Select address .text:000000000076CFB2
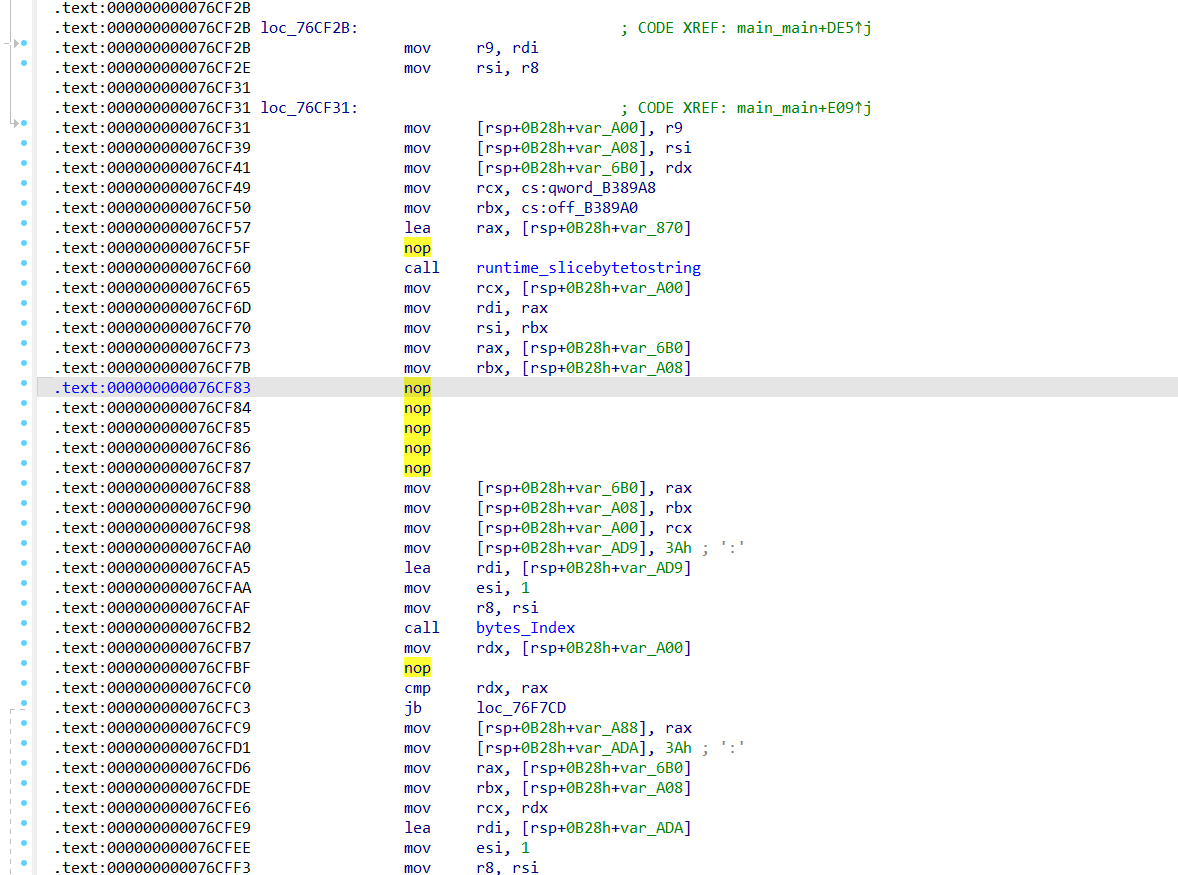This screenshot has width=1178, height=875. click(x=153, y=628)
